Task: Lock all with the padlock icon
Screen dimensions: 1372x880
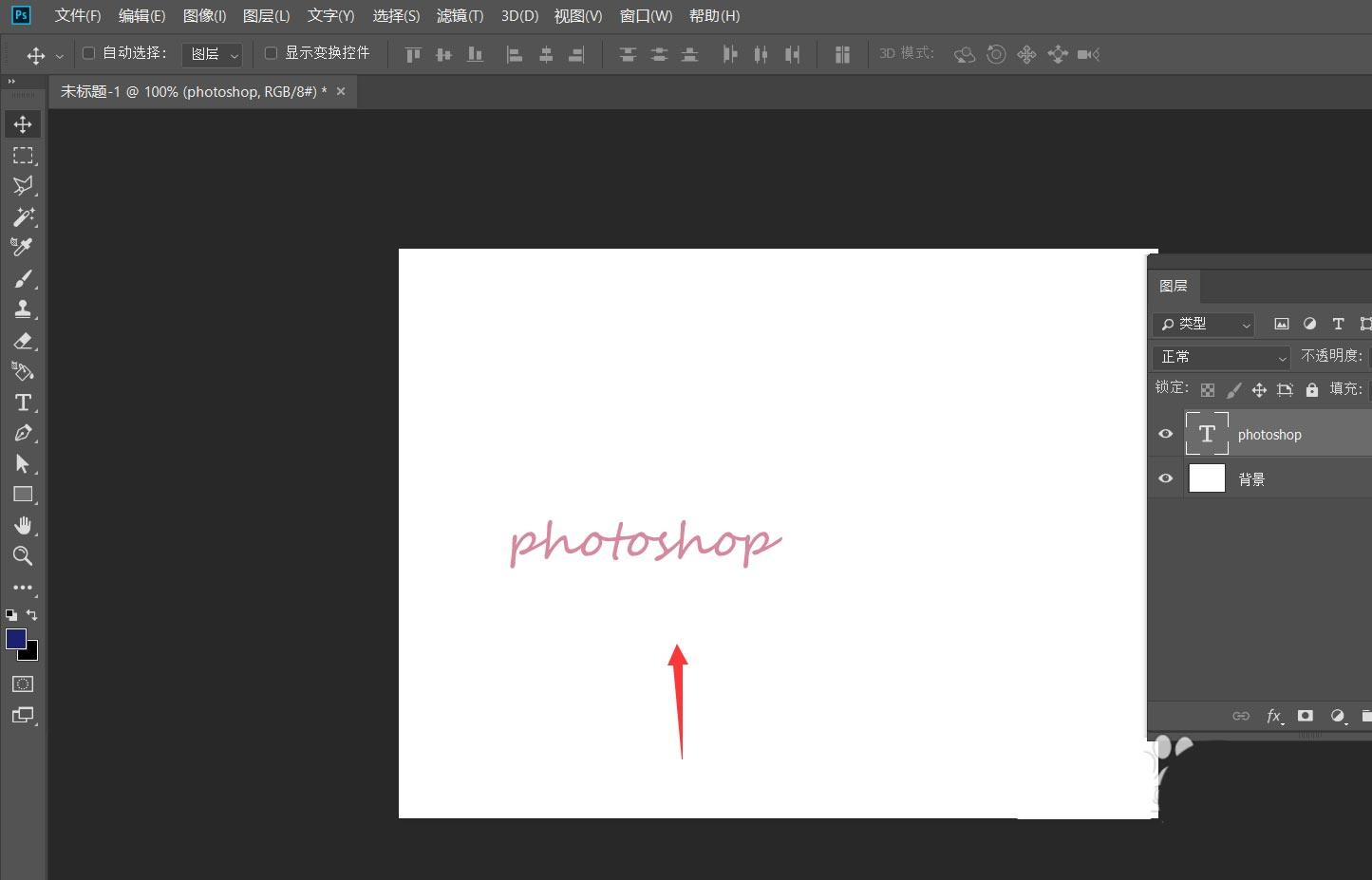Action: [1312, 390]
